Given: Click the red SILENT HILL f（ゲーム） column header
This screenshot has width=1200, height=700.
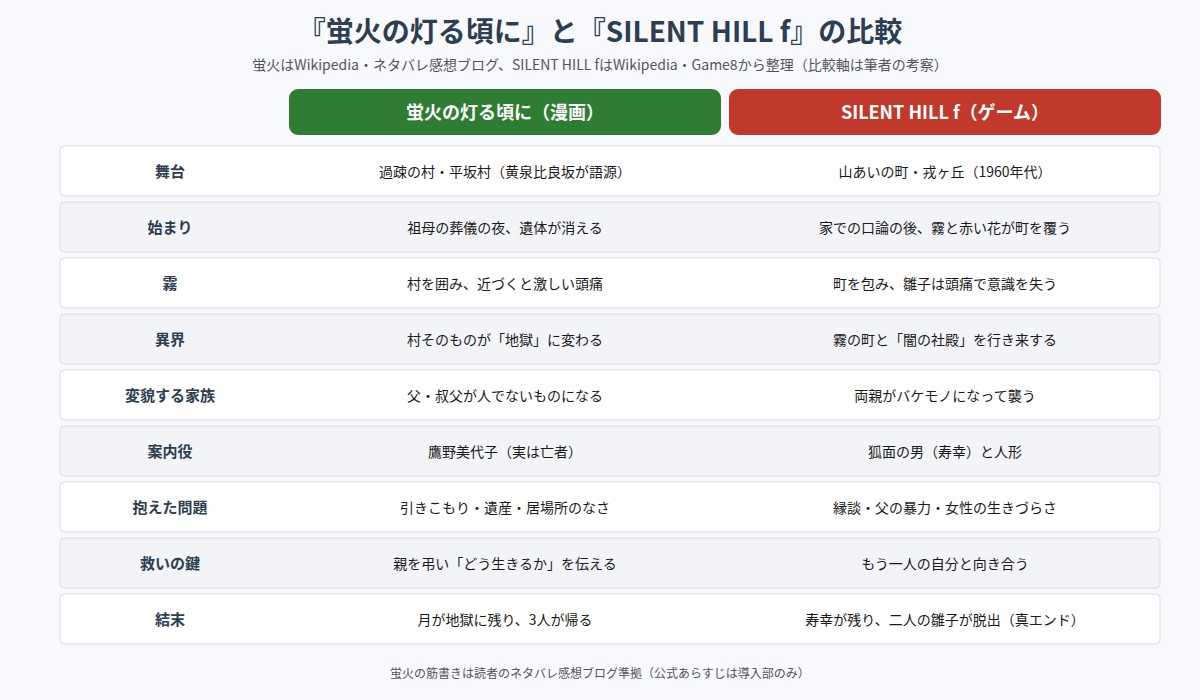Looking at the screenshot, I should point(945,112).
